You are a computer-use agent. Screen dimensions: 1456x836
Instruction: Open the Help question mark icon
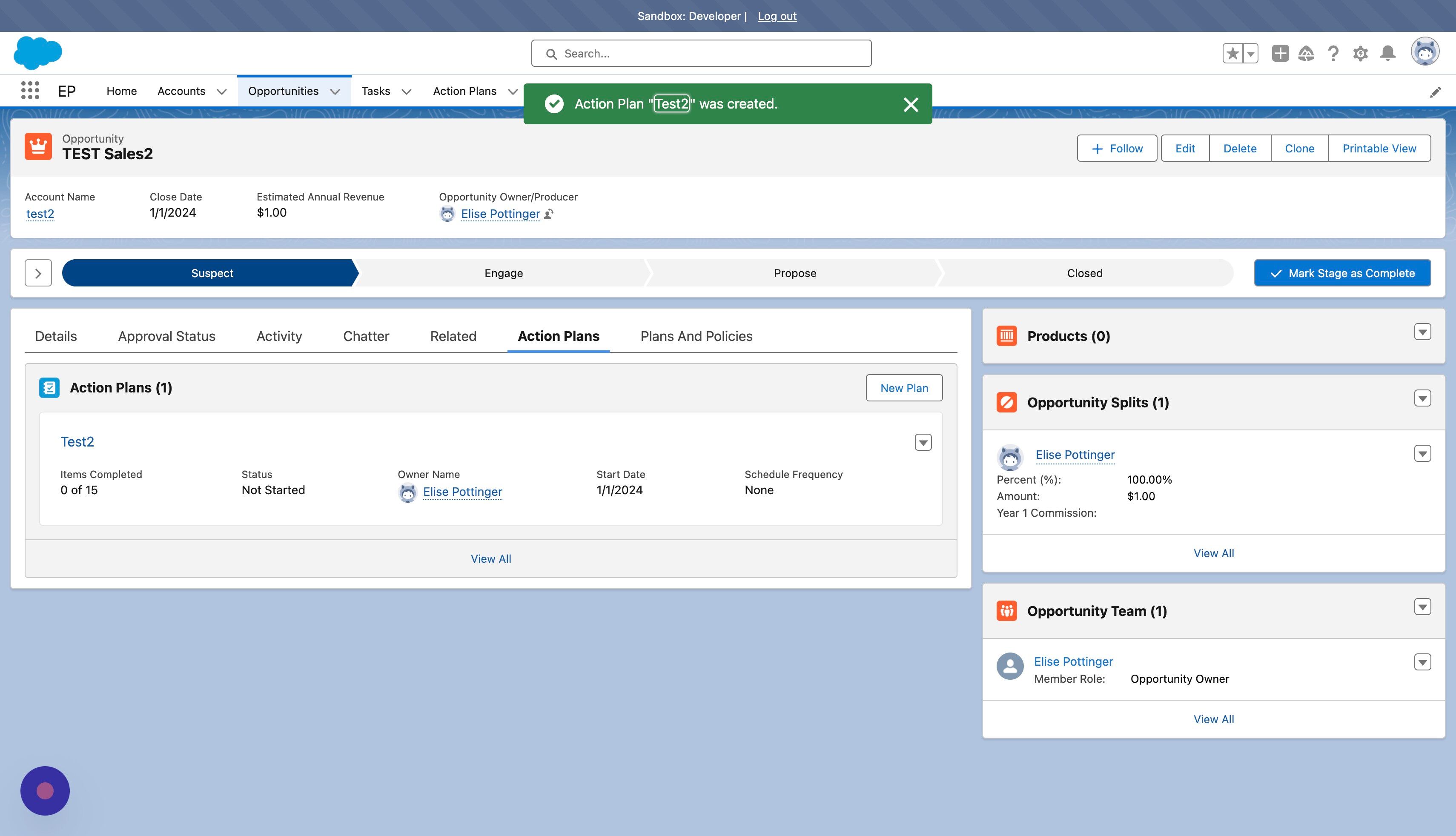tap(1333, 53)
